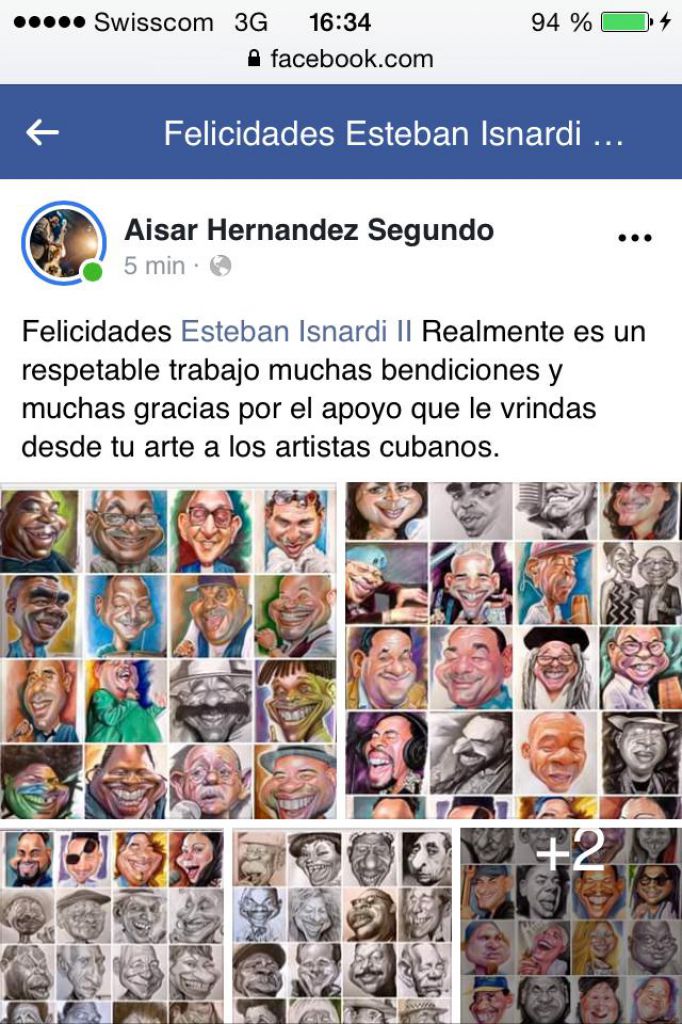Image resolution: width=682 pixels, height=1024 pixels.
Task: Tap the lock icon beside facebook.com
Action: tap(255, 59)
